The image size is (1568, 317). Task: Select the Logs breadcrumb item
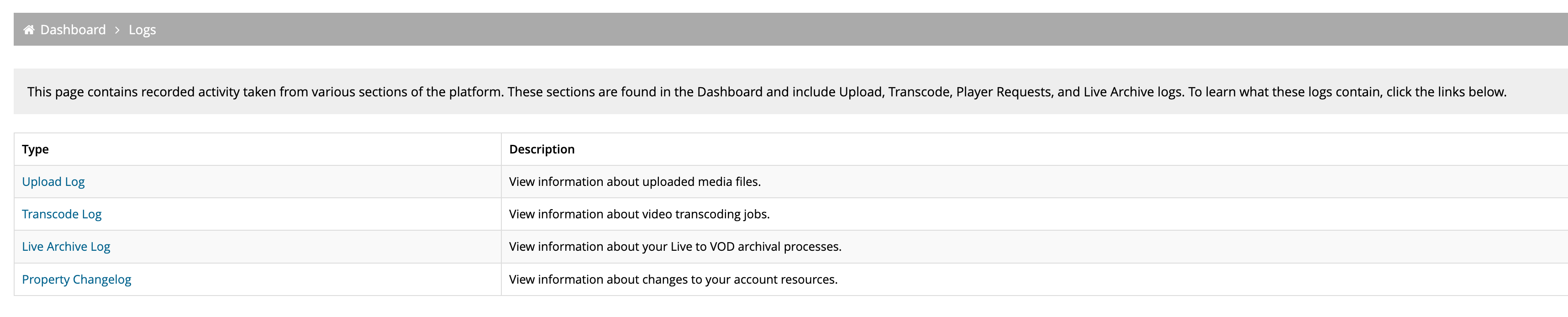(142, 29)
